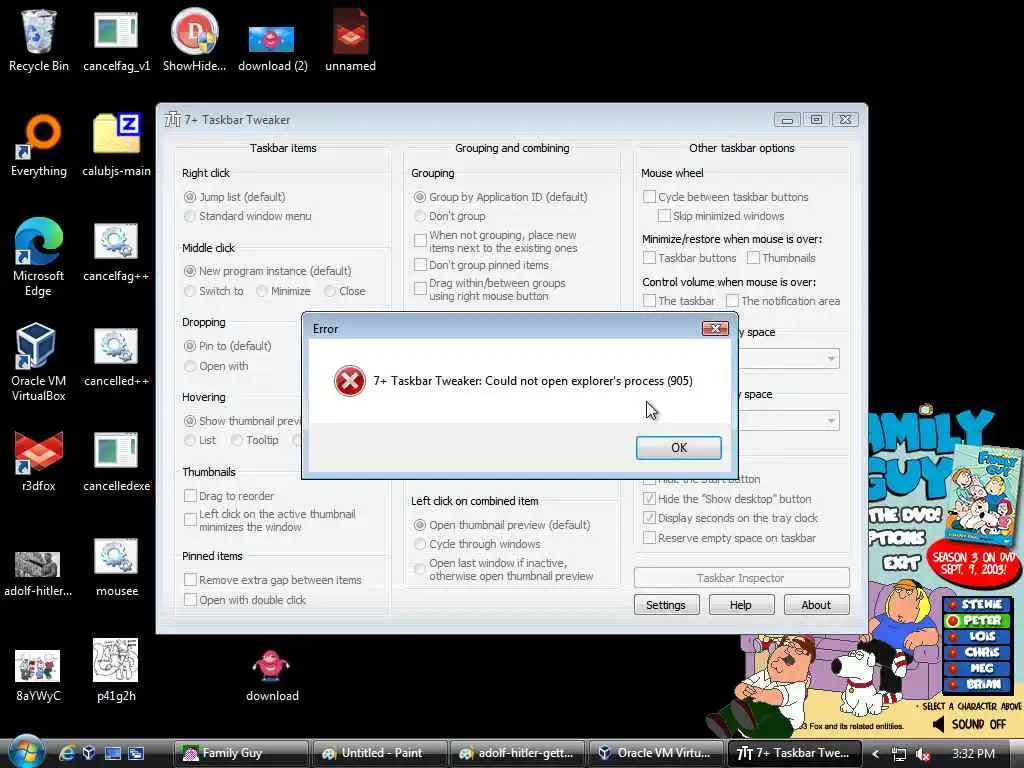The width and height of the screenshot is (1024, 768).
Task: Select the cancelledexe desktop icon
Action: pos(116,460)
